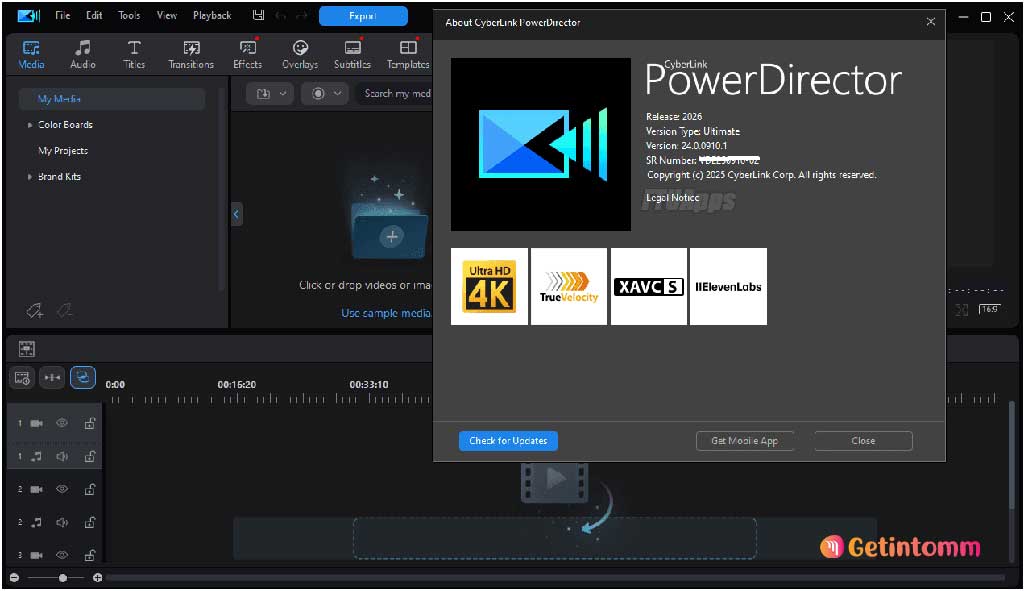
Task: Click the Ultra HD 4K logo
Action: (489, 286)
